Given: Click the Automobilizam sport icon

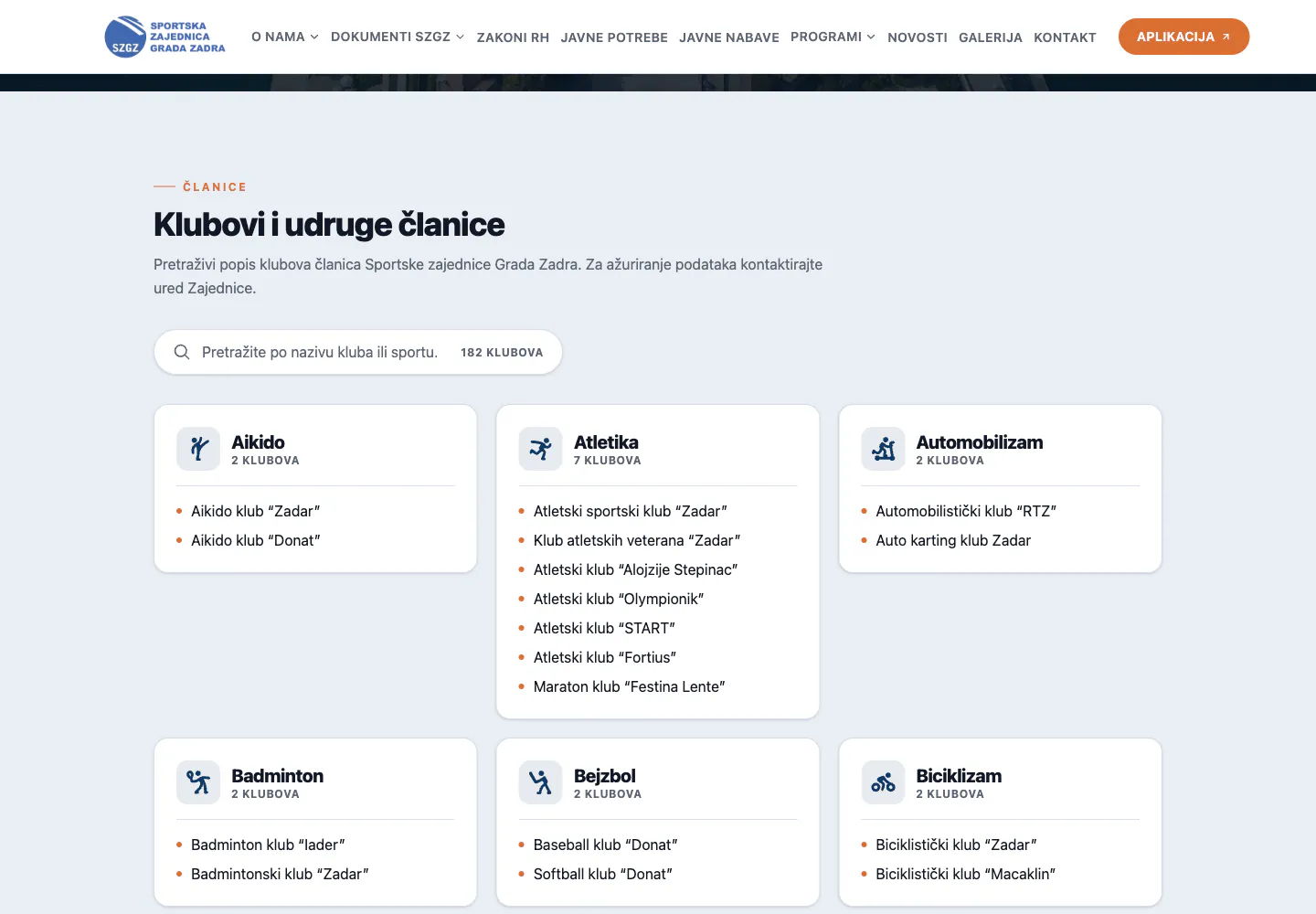Looking at the screenshot, I should pos(883,449).
